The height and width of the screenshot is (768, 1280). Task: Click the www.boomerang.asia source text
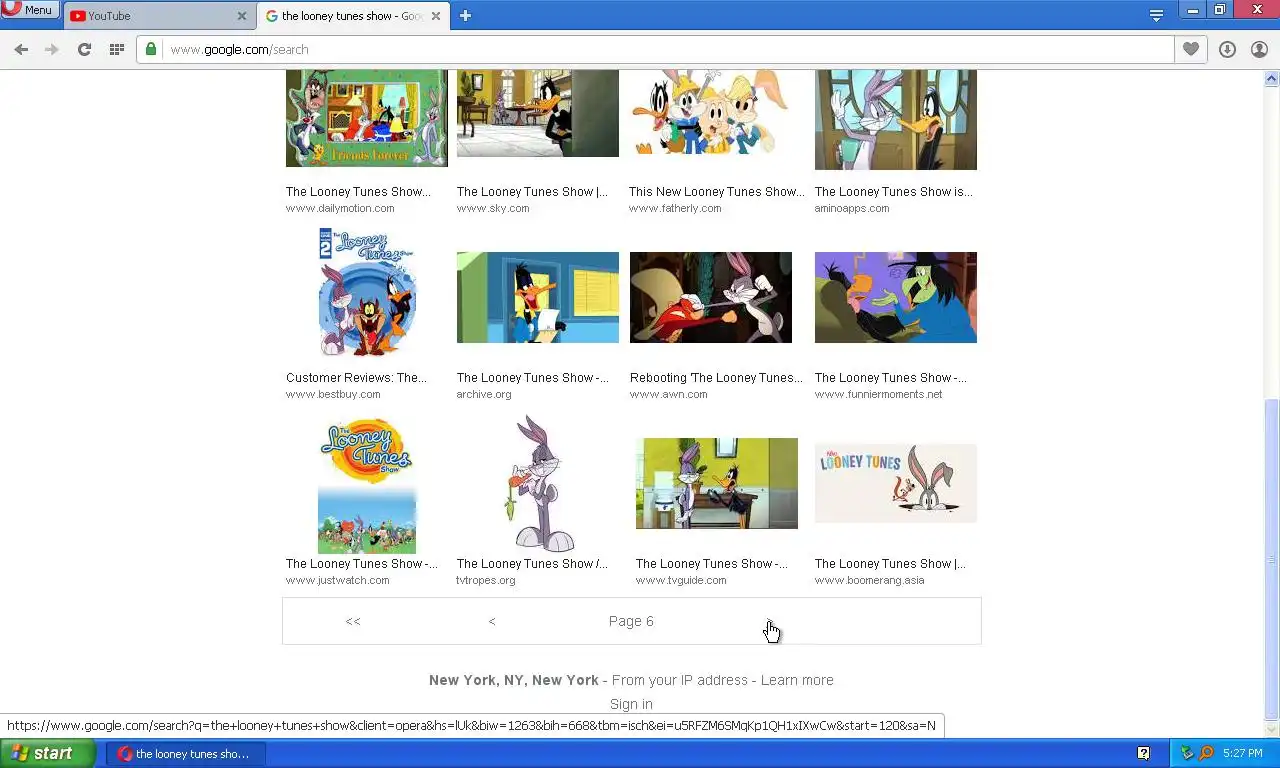(x=870, y=580)
